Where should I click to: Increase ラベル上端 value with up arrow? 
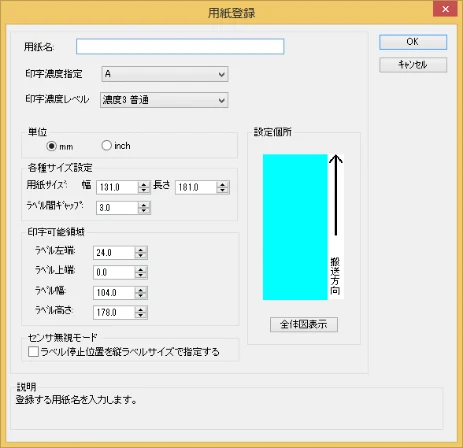tap(141, 269)
